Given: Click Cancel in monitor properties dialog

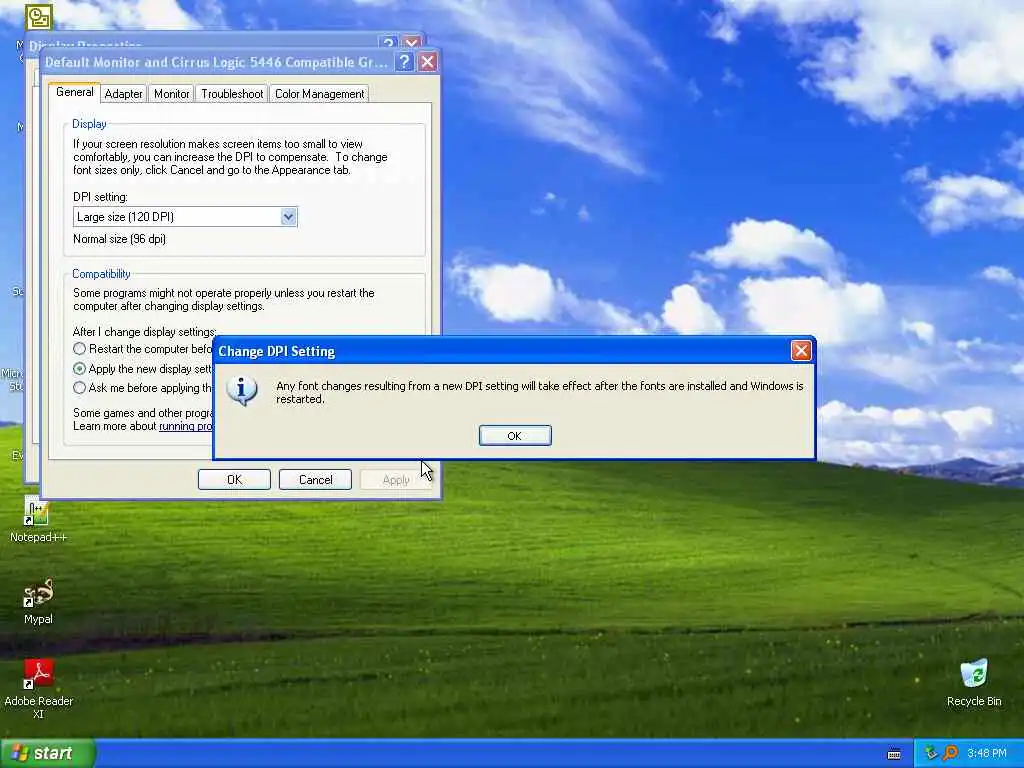Looking at the screenshot, I should coord(315,480).
